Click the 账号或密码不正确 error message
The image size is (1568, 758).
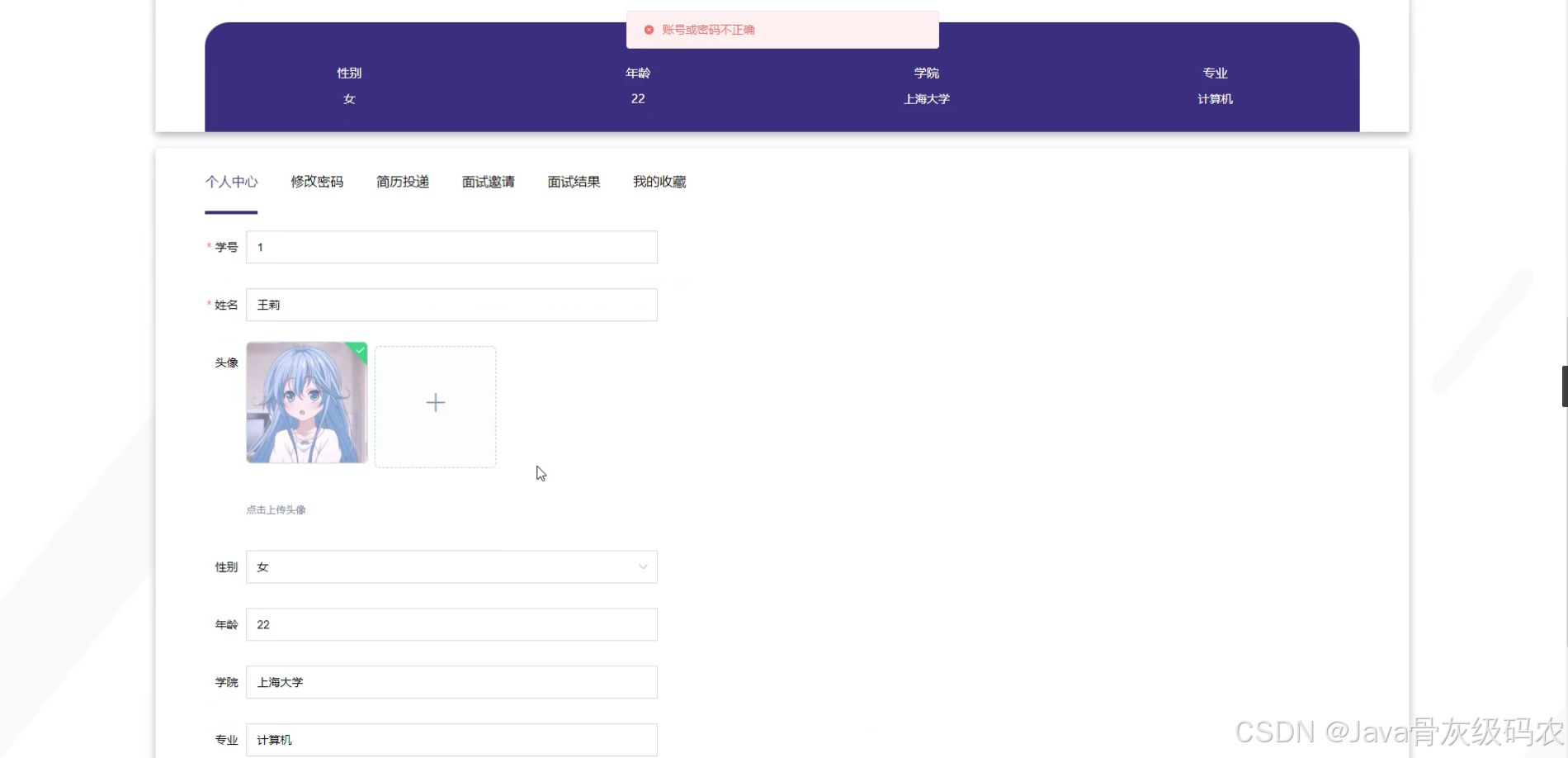(x=708, y=30)
